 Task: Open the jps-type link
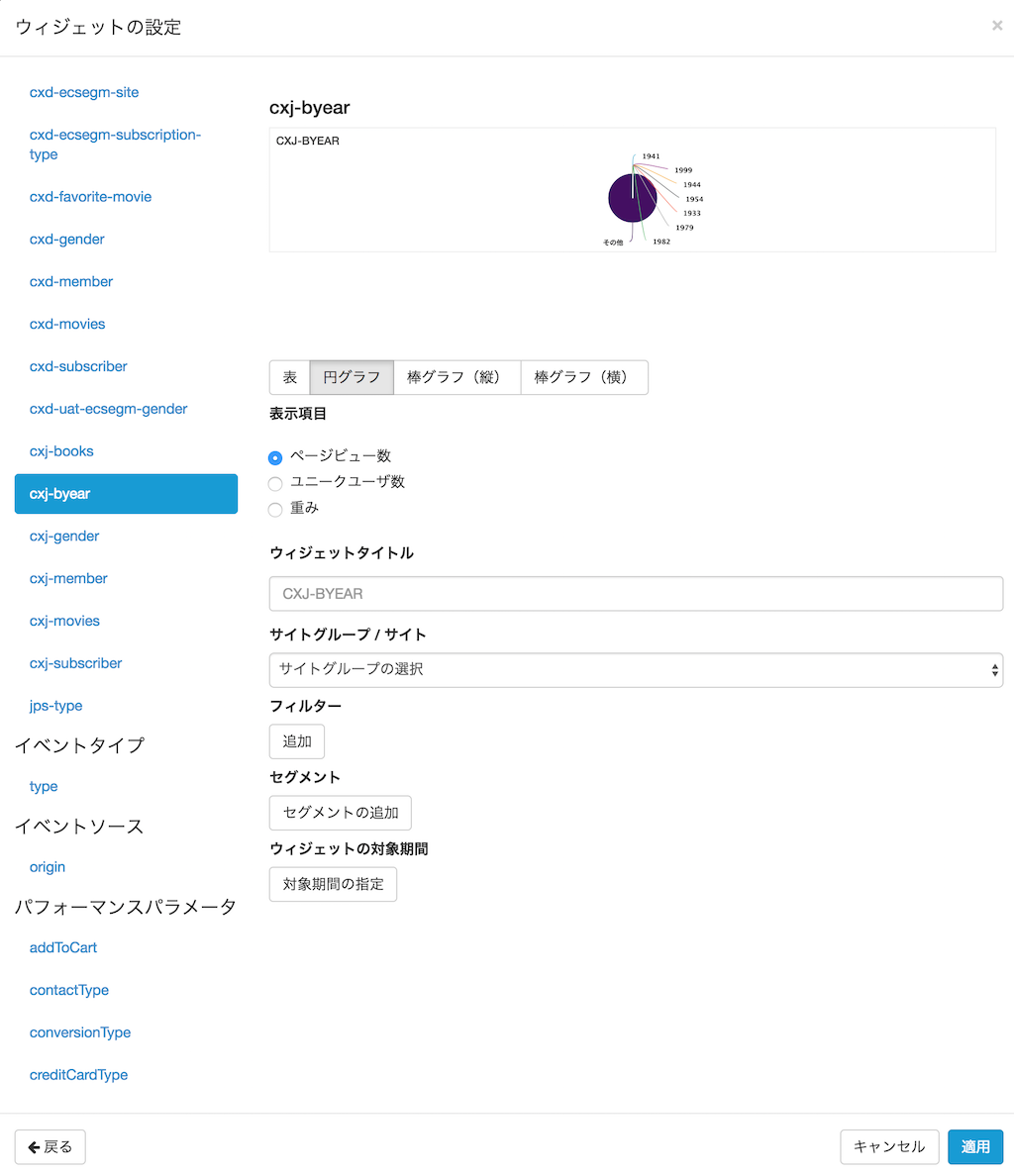pos(56,706)
